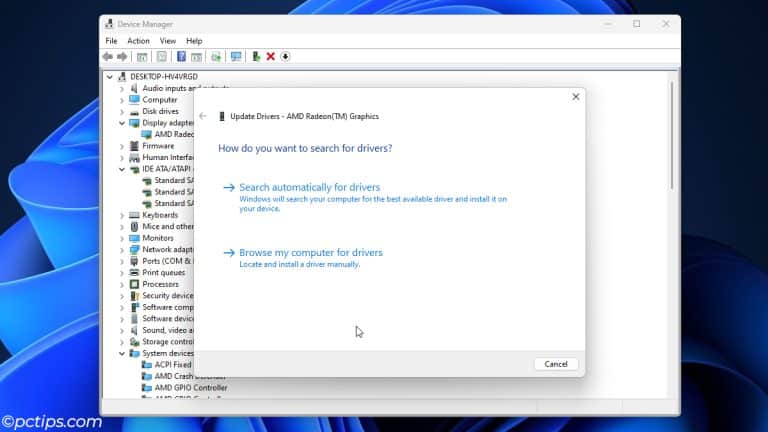Select the Processors label in tree

click(161, 284)
